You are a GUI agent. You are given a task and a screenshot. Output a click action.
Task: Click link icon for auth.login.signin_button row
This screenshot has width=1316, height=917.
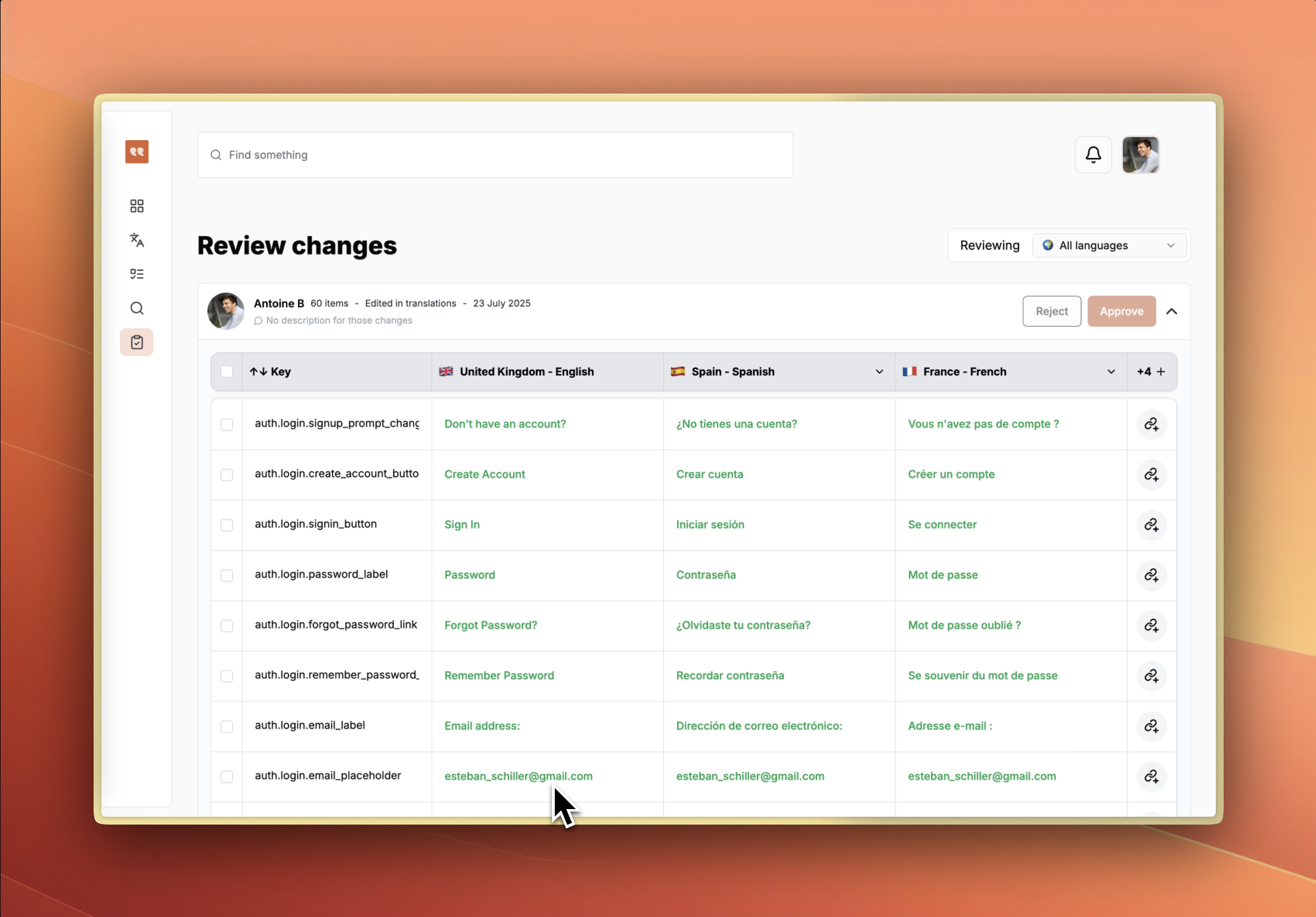(x=1151, y=525)
